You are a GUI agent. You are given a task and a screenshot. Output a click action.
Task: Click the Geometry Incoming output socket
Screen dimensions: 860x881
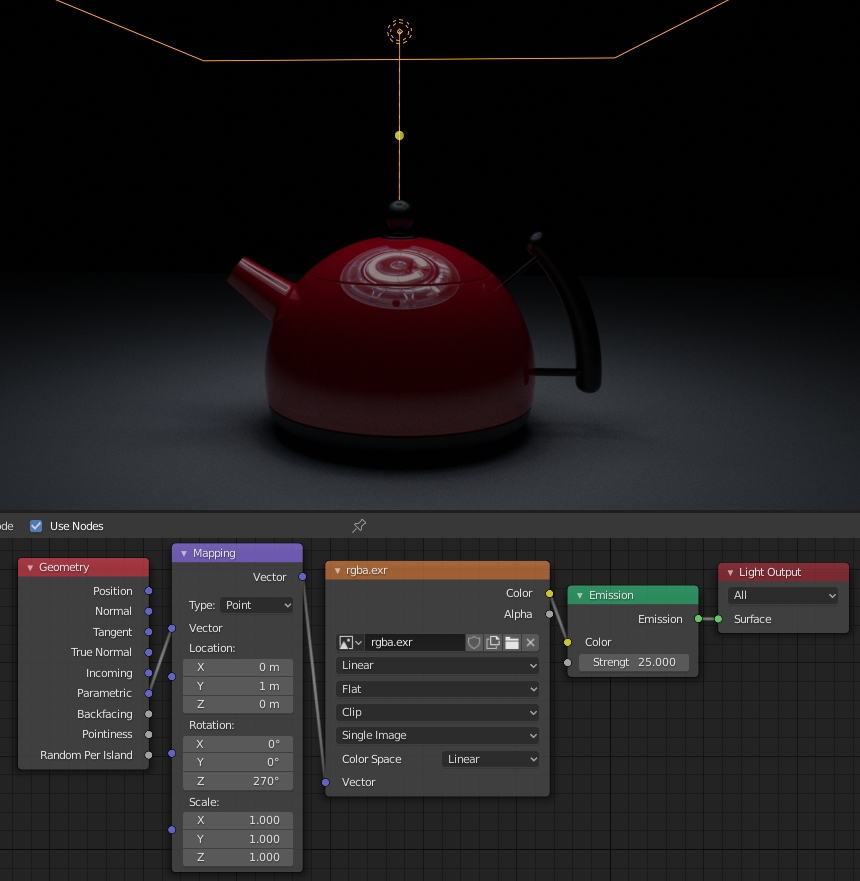149,673
